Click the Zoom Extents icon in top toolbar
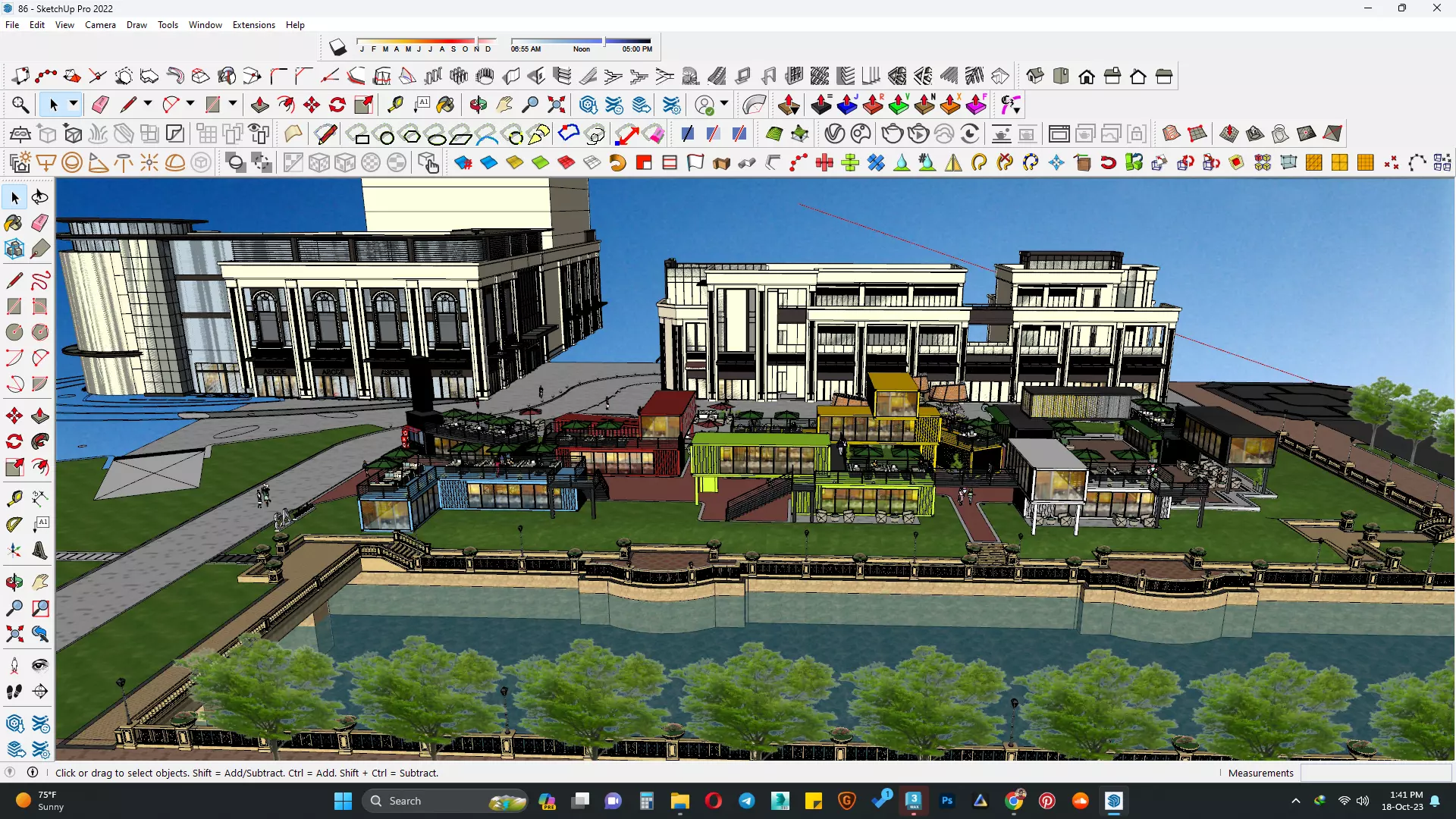1456x819 pixels. tap(556, 105)
